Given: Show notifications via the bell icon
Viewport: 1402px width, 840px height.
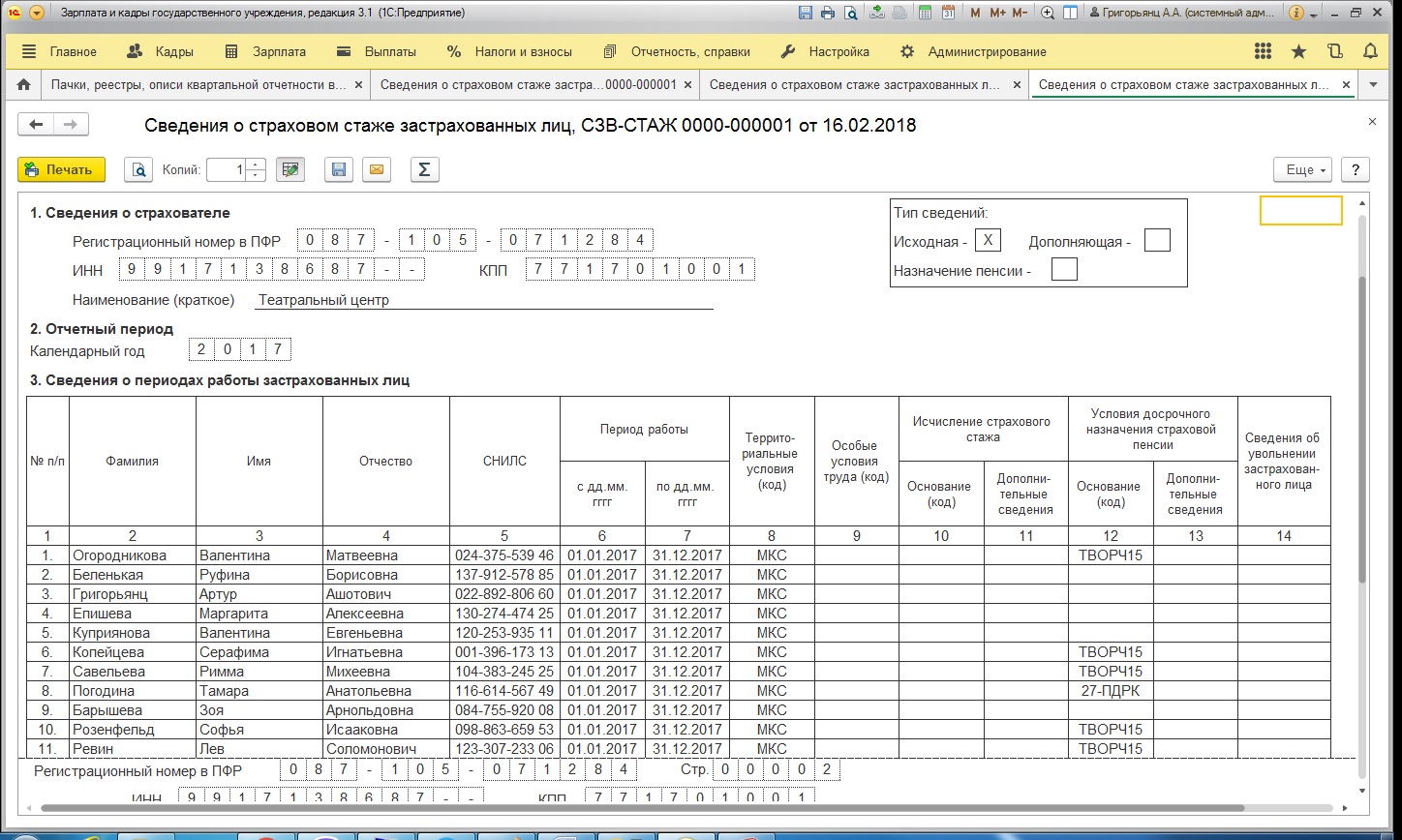Looking at the screenshot, I should (x=1369, y=52).
